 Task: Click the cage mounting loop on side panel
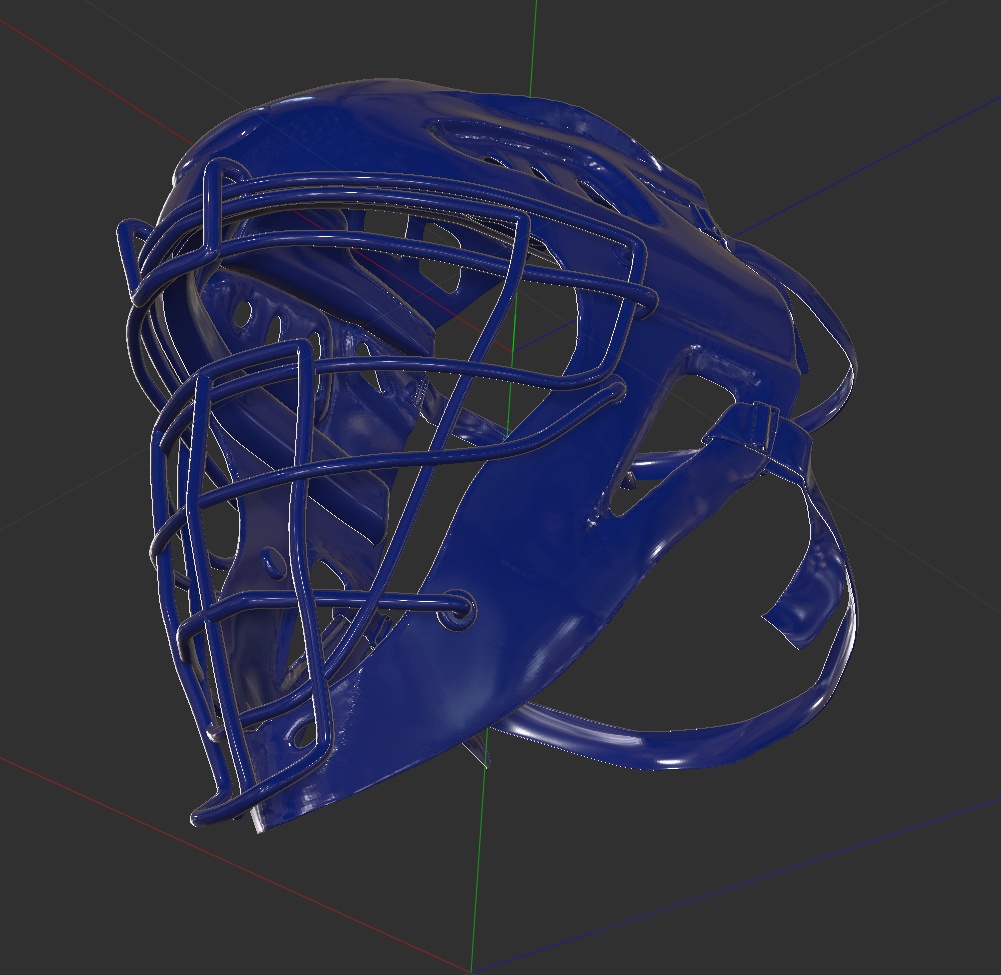coord(457,610)
